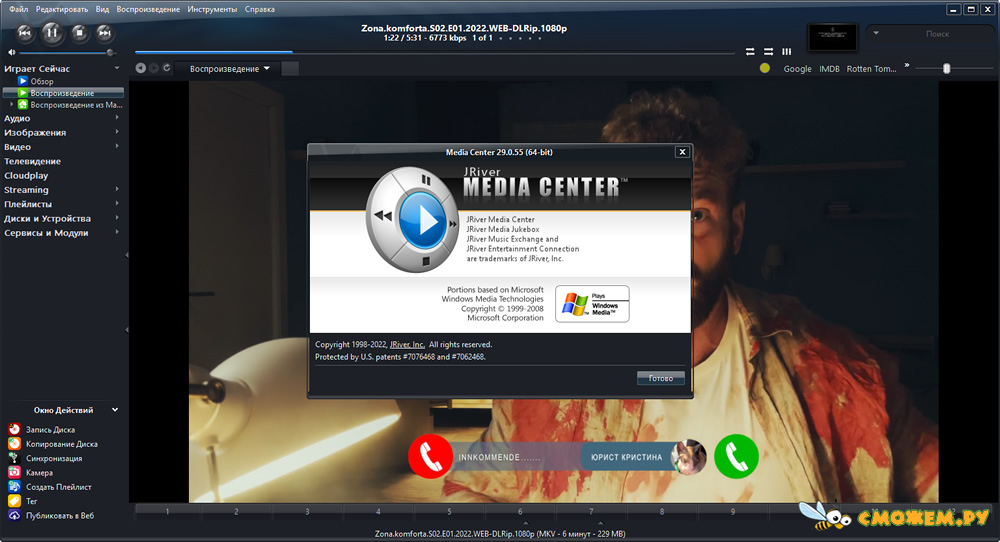1000x542 pixels.
Task: Stop playback with the stop button
Action: click(79, 33)
